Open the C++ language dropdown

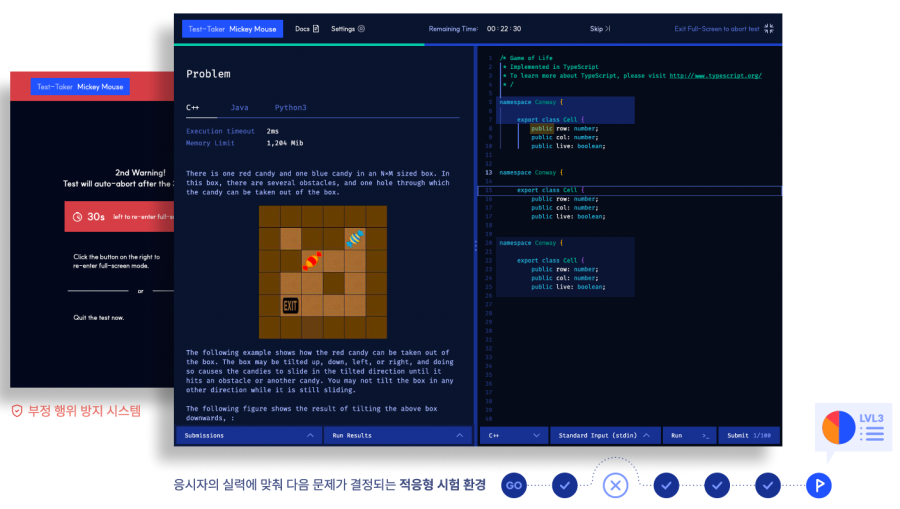coord(514,436)
